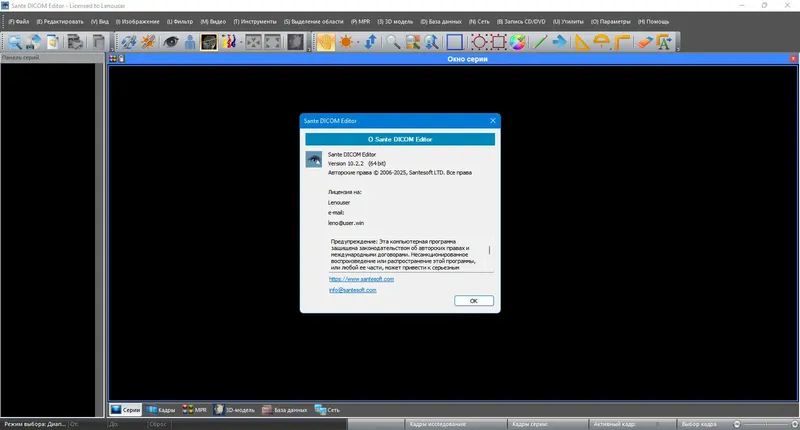Click the colored figures icon
The width and height of the screenshot is (800, 430).
pyautogui.click(x=228, y=42)
